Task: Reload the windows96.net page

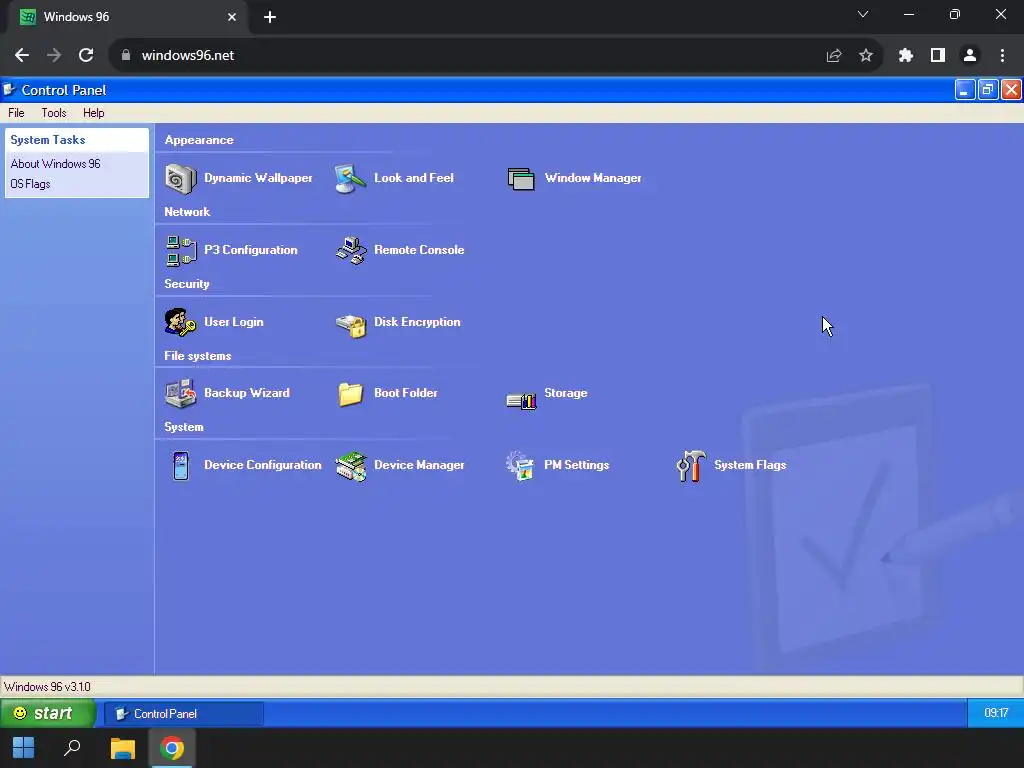Action: click(86, 56)
